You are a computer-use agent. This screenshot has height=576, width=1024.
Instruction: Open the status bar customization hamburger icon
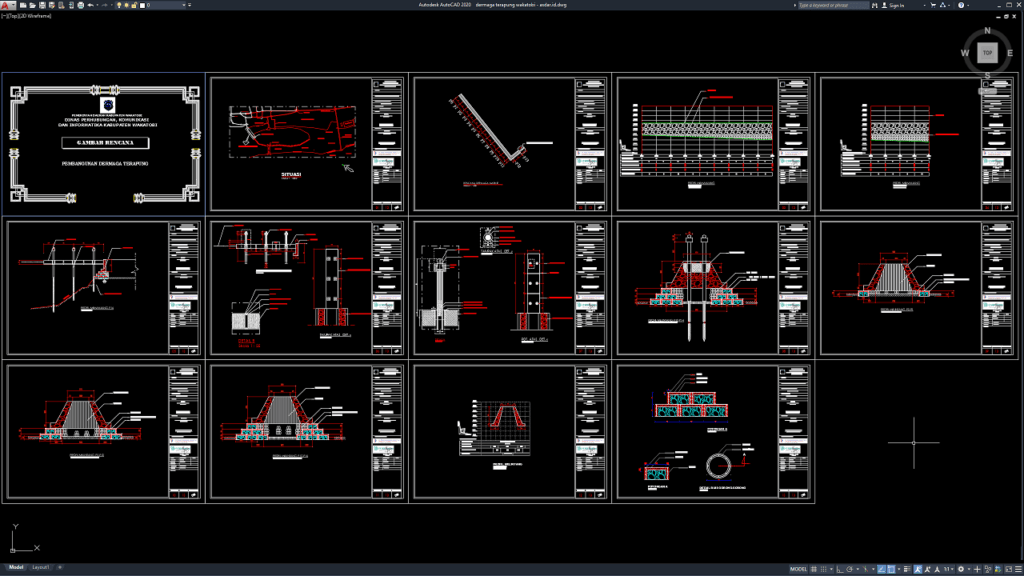click(x=1017, y=568)
